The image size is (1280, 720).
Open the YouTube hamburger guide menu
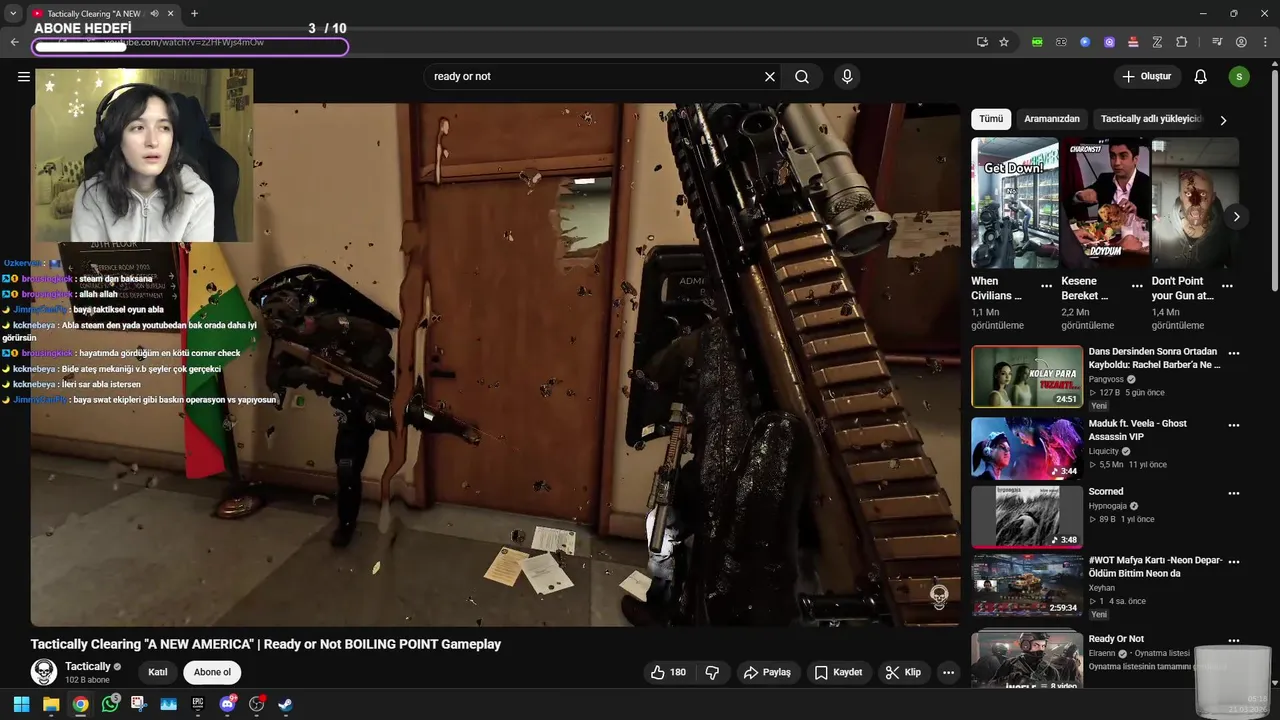point(24,76)
